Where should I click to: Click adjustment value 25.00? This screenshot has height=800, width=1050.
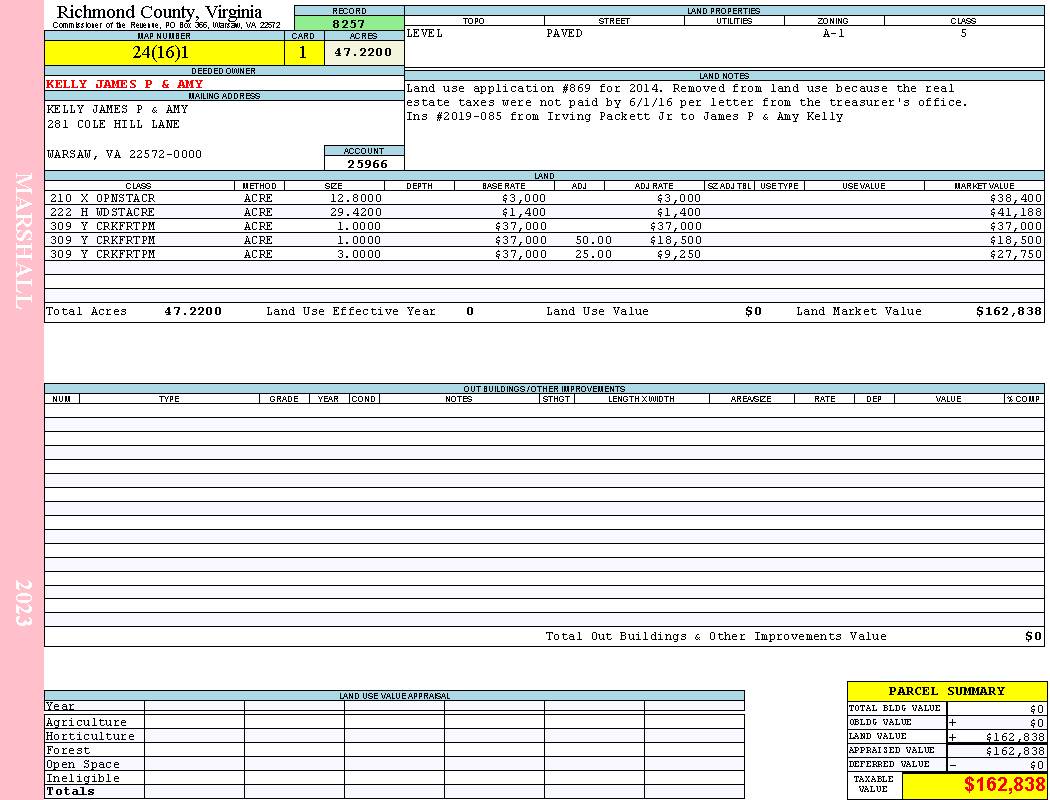pyautogui.click(x=593, y=255)
